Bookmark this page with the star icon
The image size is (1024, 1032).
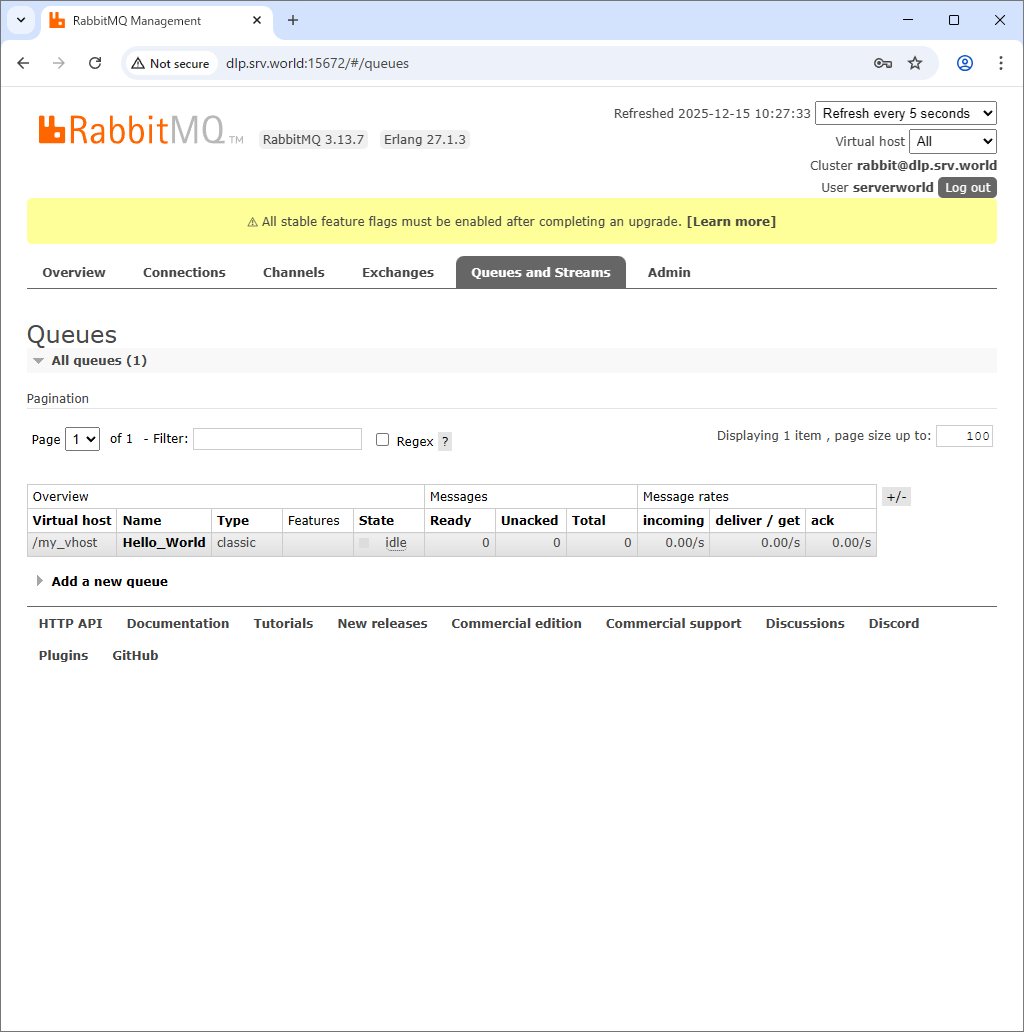(915, 63)
